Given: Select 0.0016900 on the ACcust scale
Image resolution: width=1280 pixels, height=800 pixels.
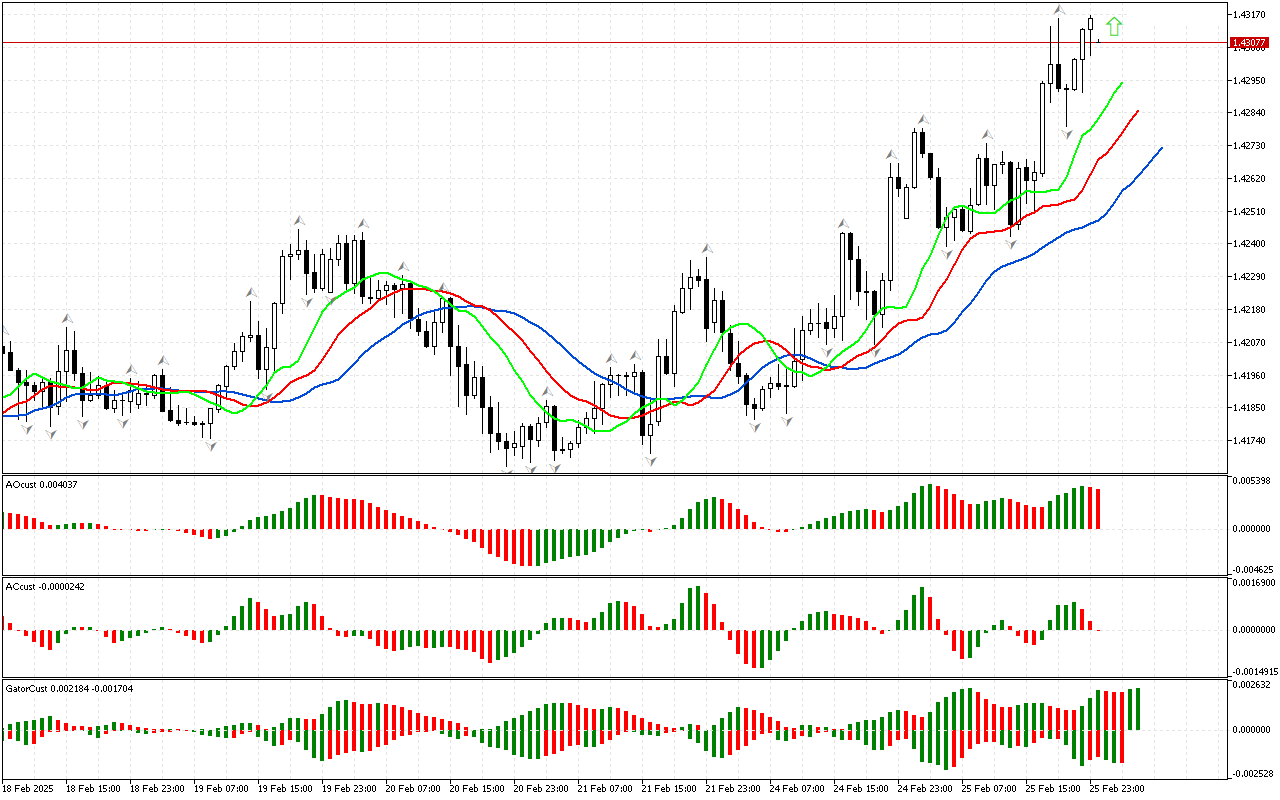Looking at the screenshot, I should [x=1254, y=582].
